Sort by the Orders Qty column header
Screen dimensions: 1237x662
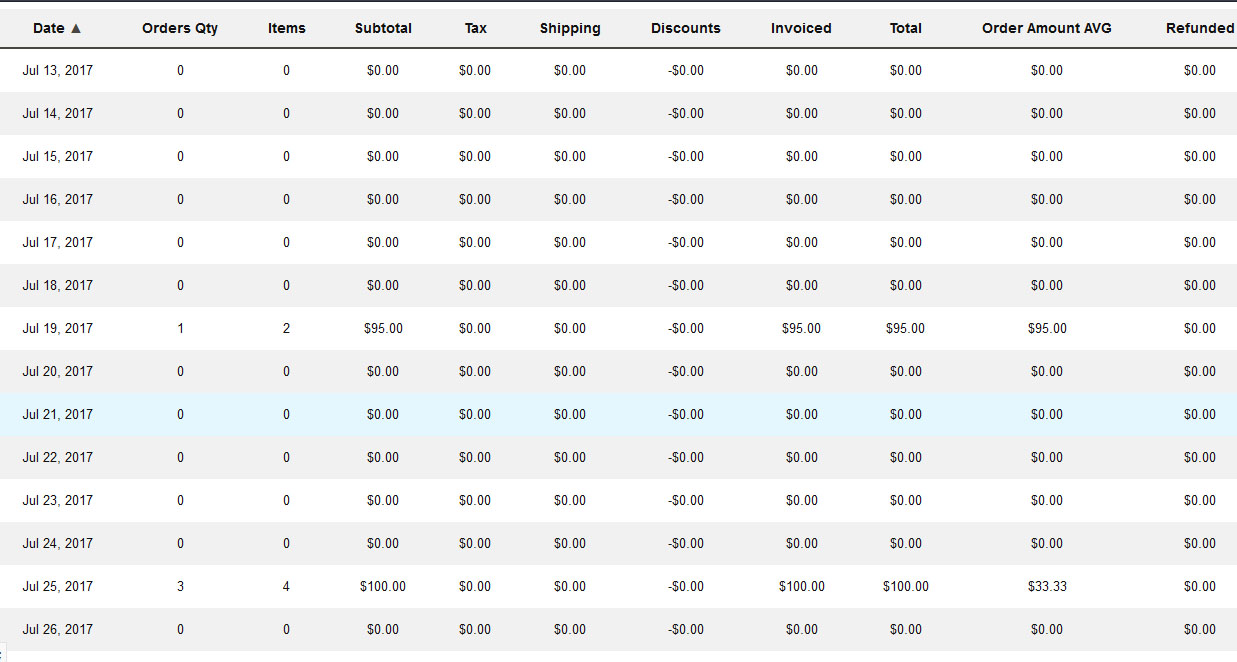(180, 28)
